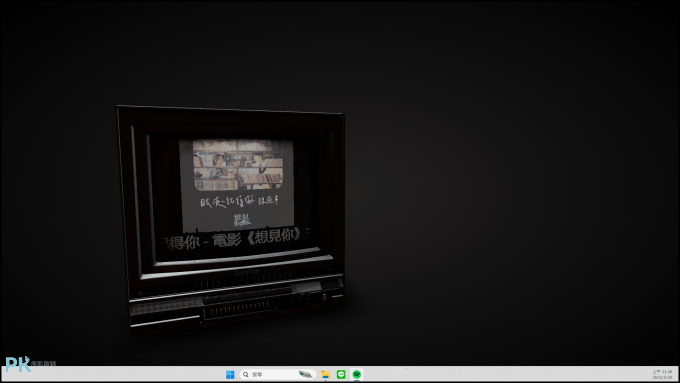Screen dimensions: 680x383
Task: Click the TV speaker grille at lower left
Action: (x=165, y=307)
